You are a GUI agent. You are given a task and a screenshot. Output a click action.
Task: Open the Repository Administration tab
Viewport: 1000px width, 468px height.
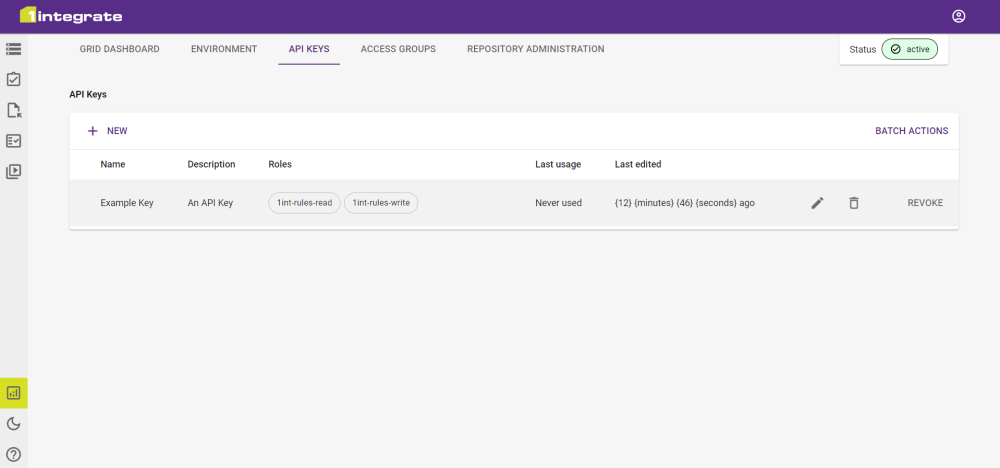coord(536,49)
